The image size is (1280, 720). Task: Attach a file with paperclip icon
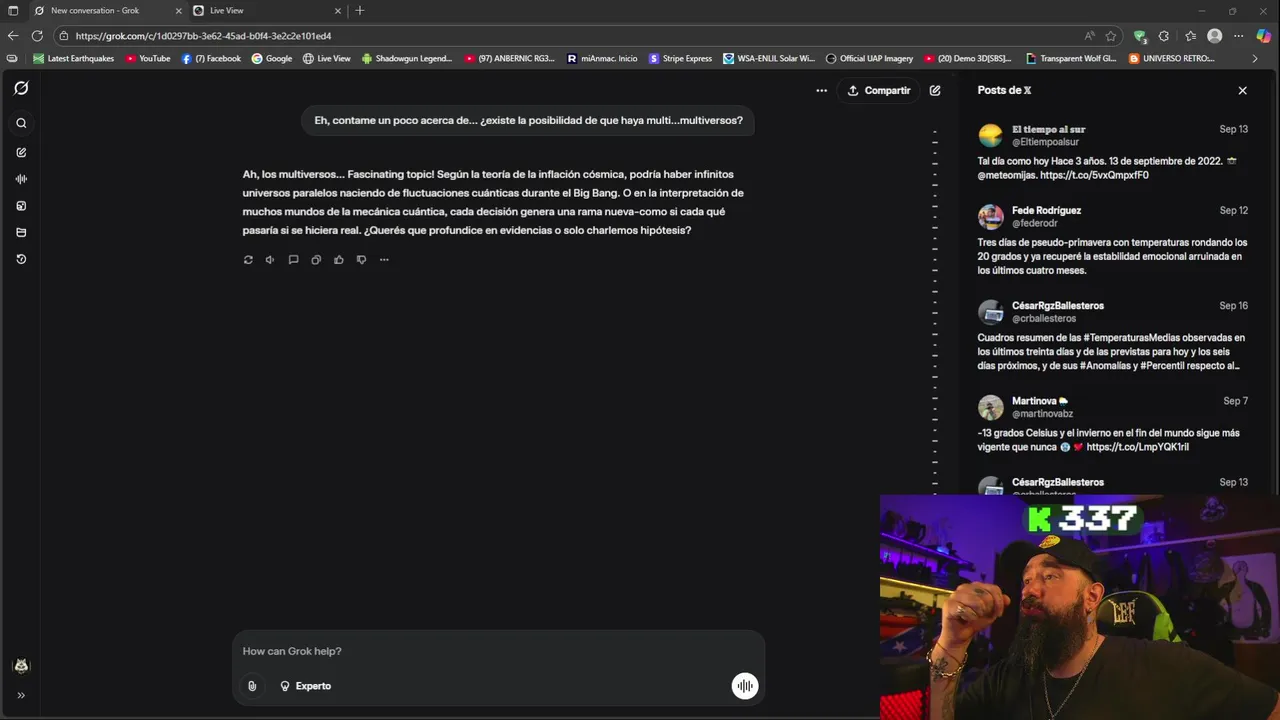pos(252,686)
